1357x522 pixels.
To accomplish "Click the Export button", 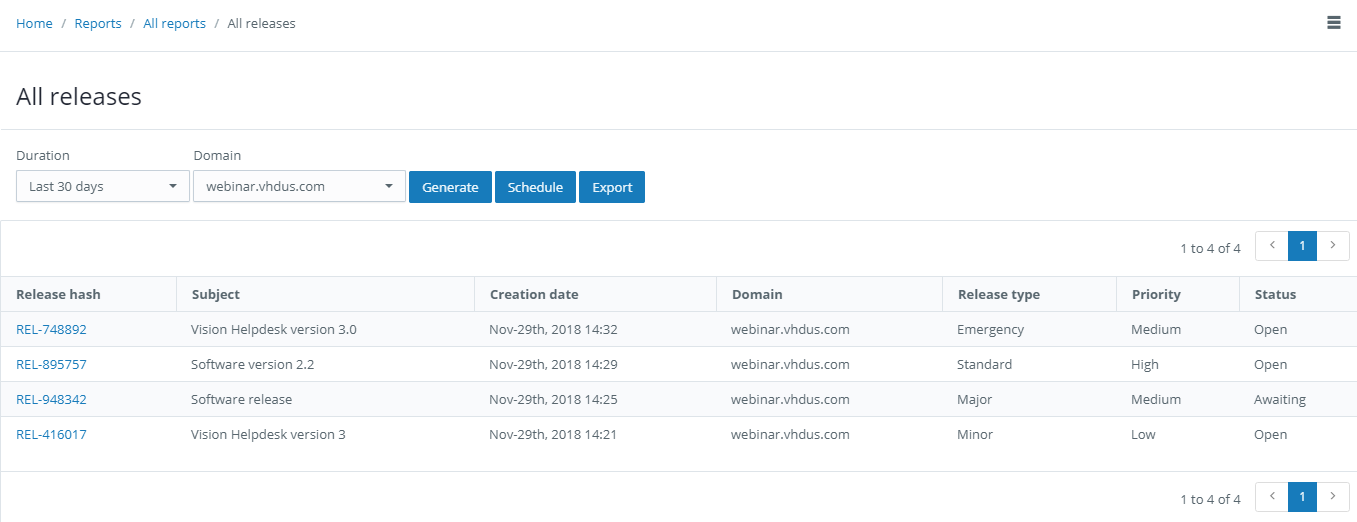I will point(612,187).
